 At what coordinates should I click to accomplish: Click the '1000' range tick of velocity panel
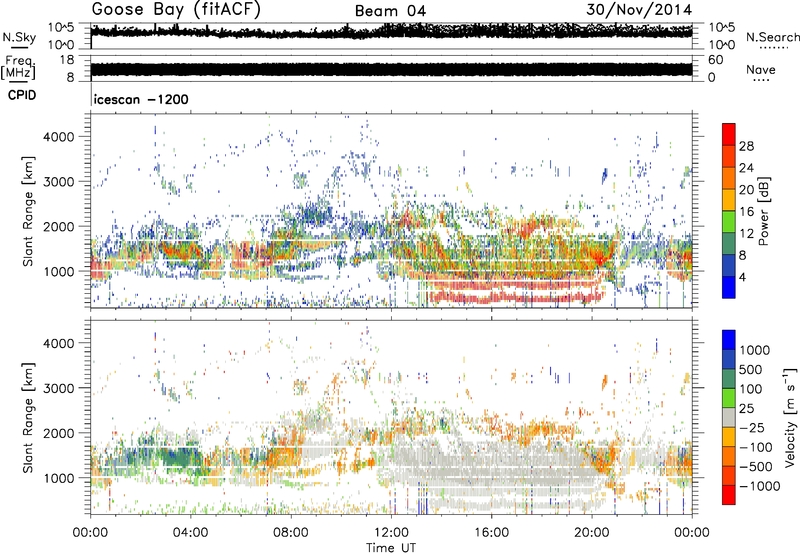58,478
